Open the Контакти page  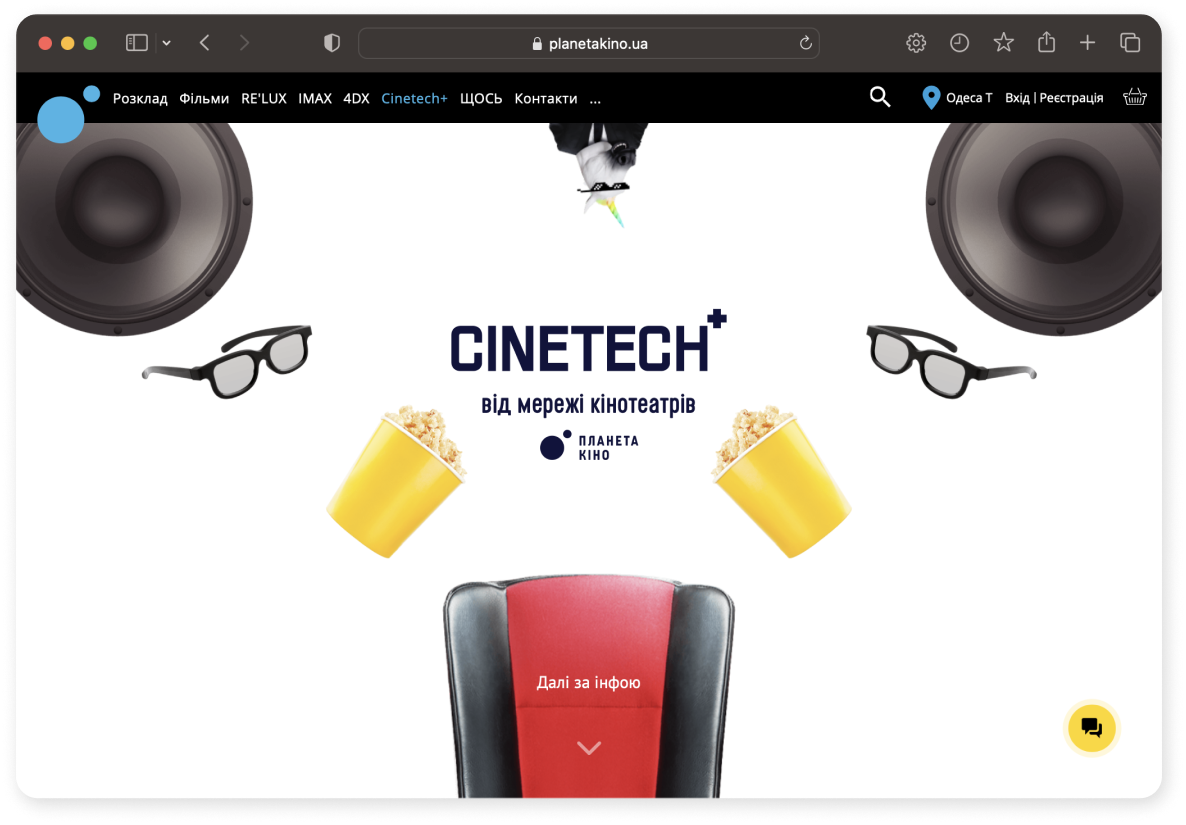[545, 98]
